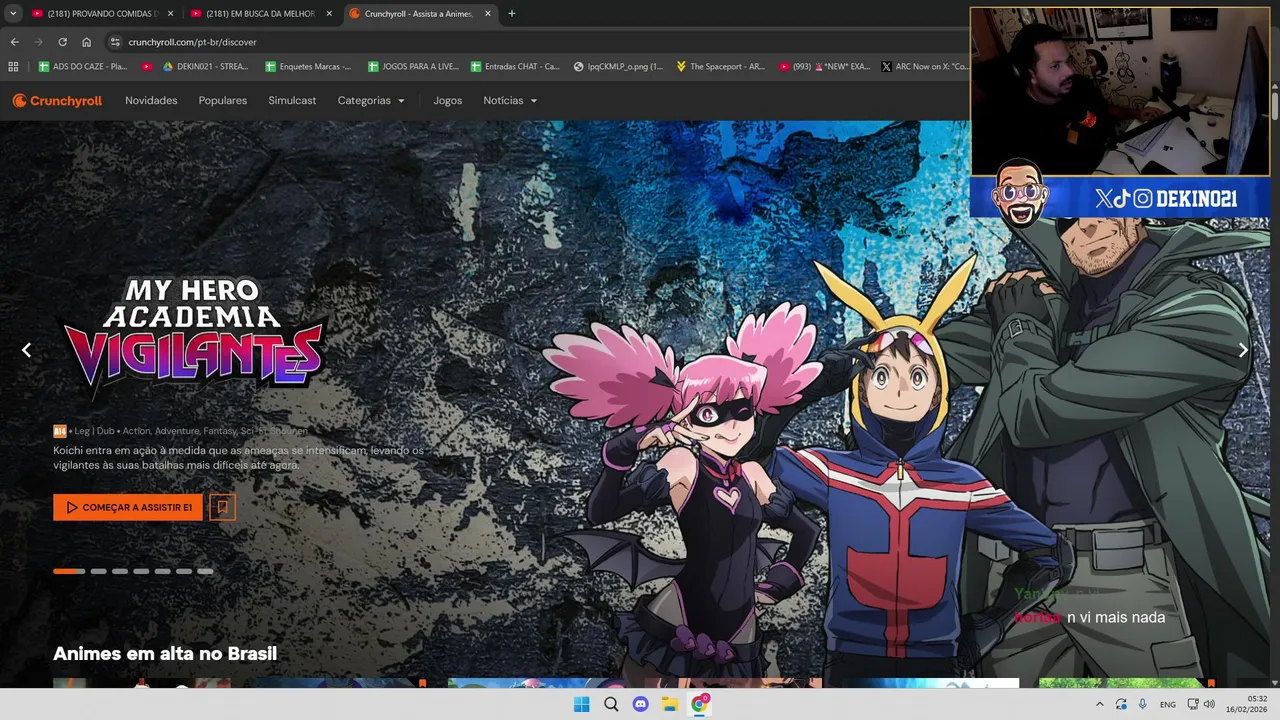View site information icon in address bar
This screenshot has width=1280, height=720.
pyautogui.click(x=115, y=42)
